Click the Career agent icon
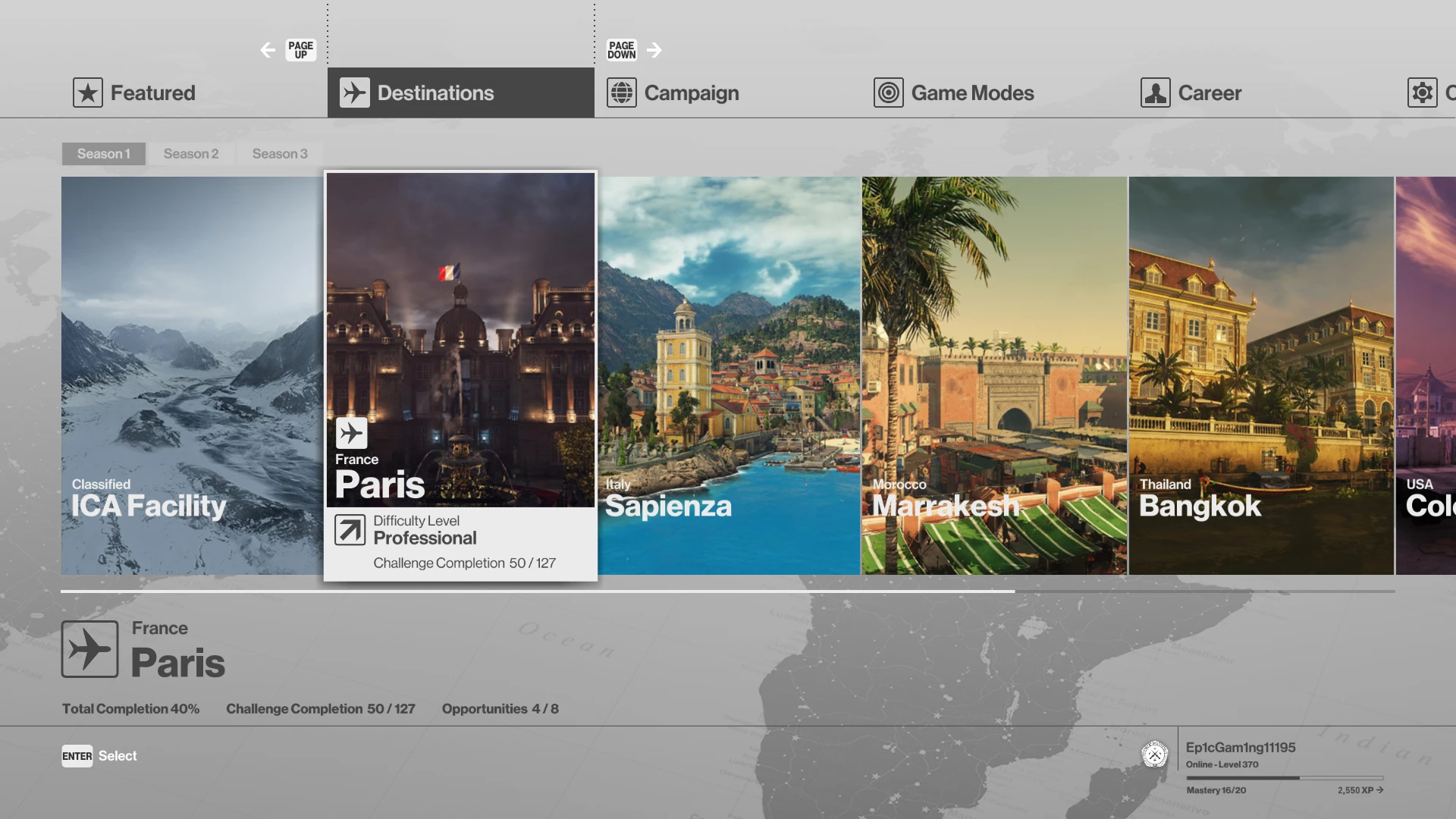 (1156, 93)
